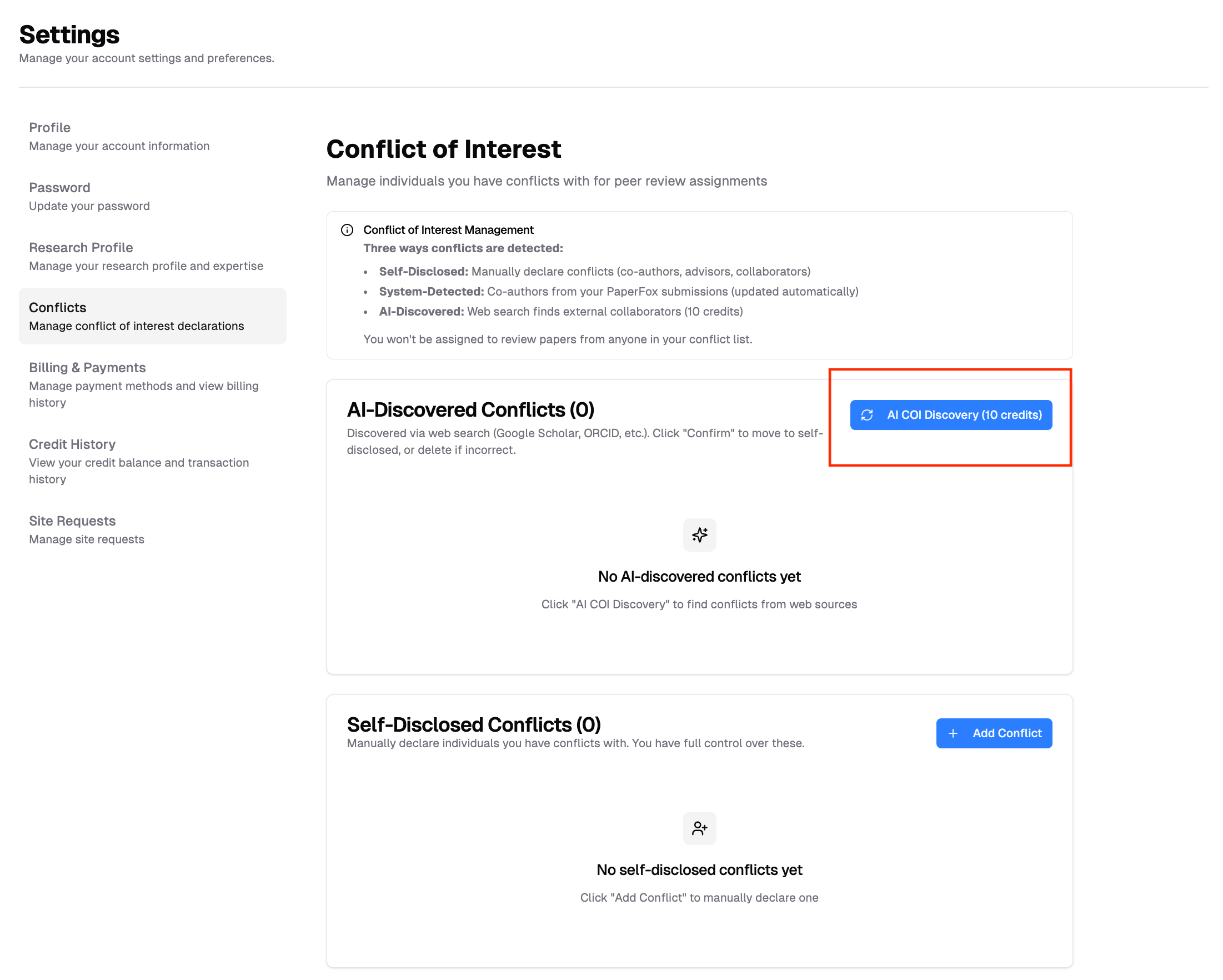Click the Self-Disclosed Conflicts (0) heading
The image size is (1223, 980).
point(474,724)
